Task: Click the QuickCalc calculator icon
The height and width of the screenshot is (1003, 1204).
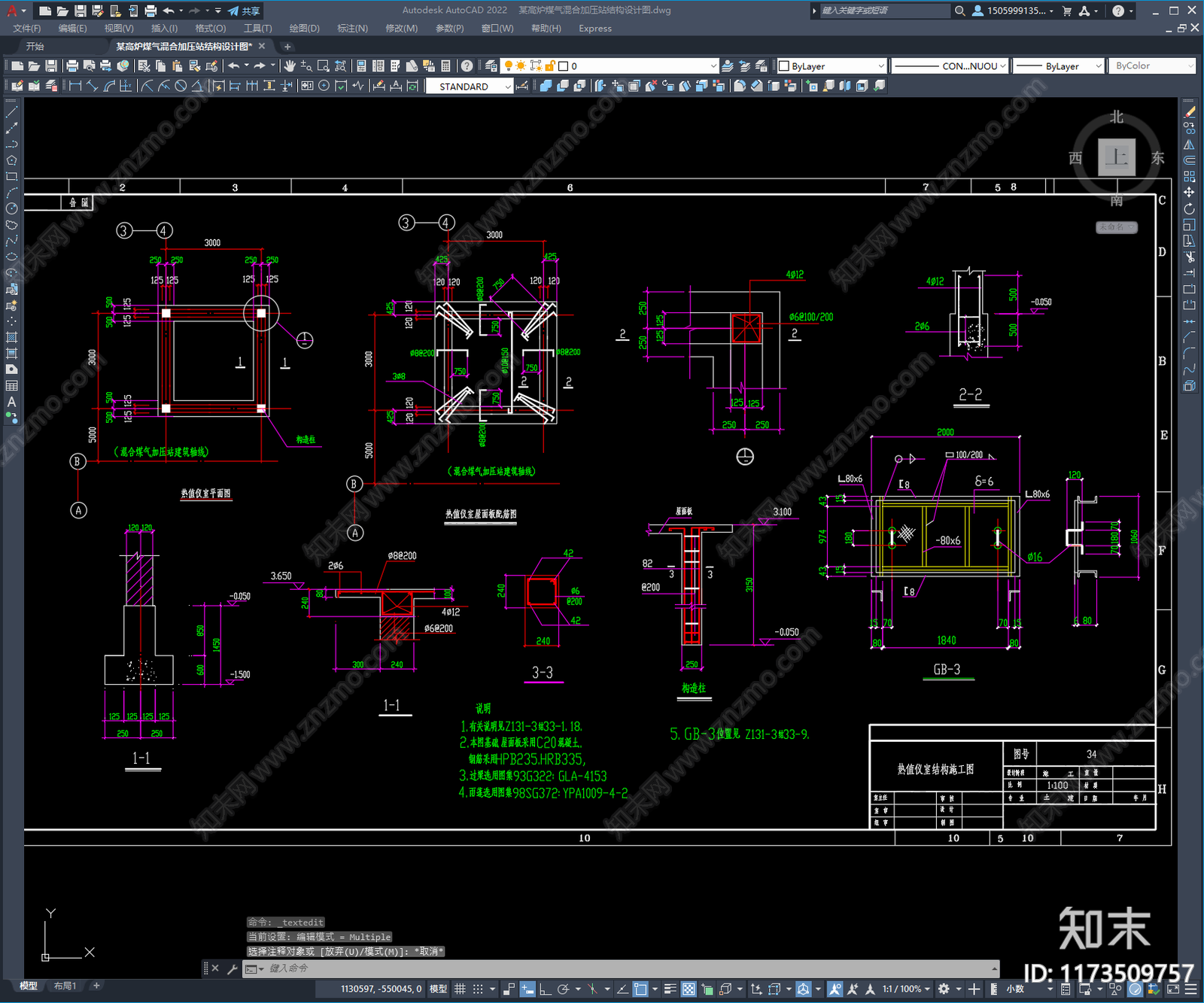Action: point(445,66)
